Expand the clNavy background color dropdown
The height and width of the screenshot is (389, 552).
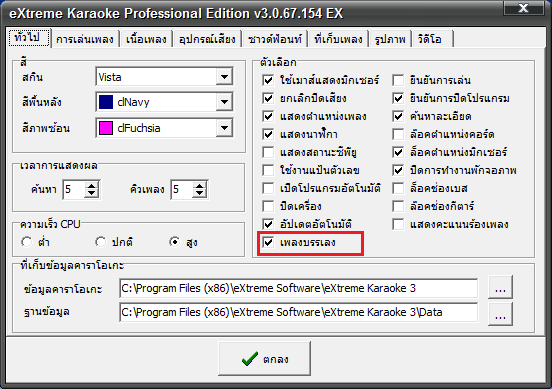pos(224,102)
